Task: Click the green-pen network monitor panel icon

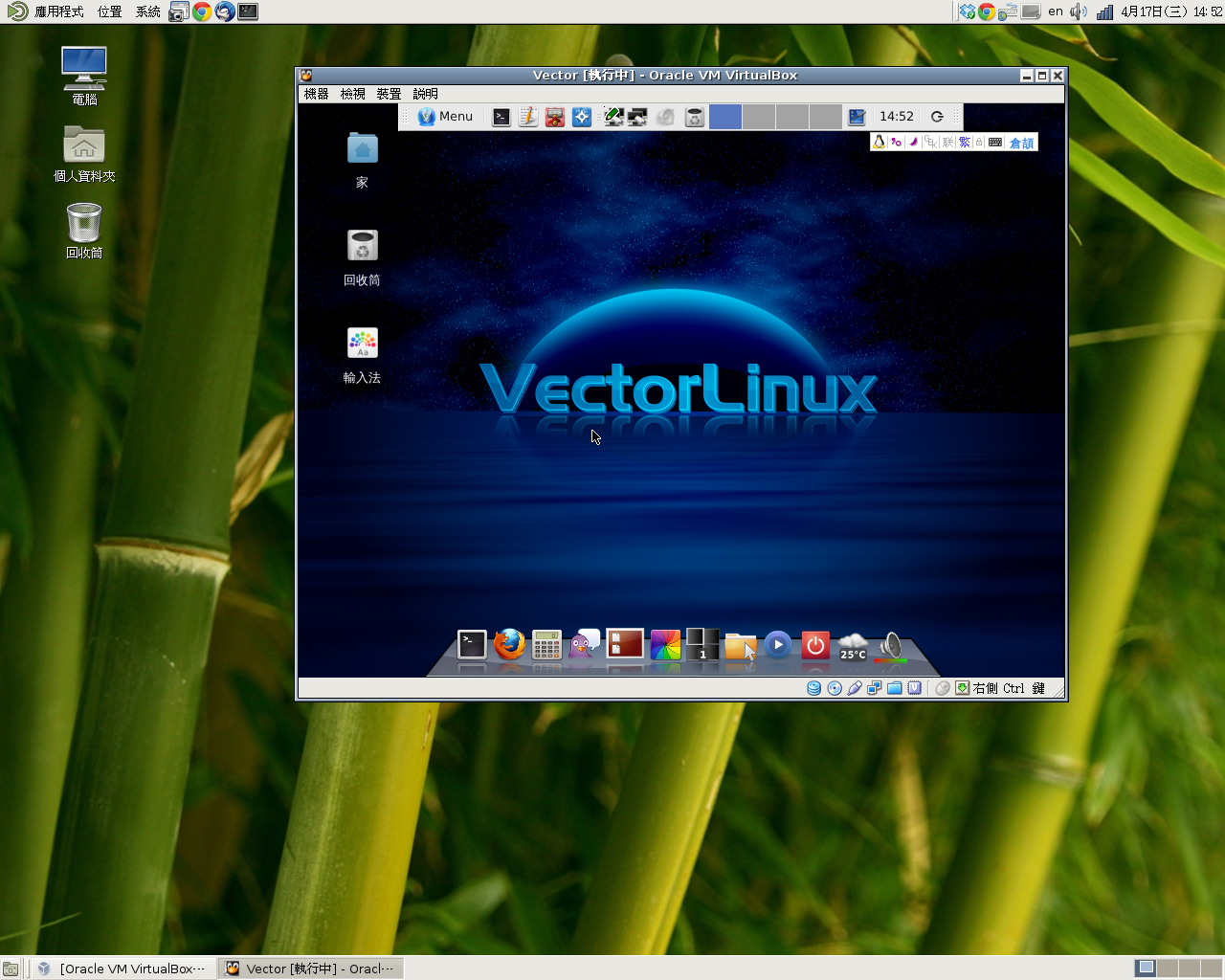Action: (x=613, y=117)
